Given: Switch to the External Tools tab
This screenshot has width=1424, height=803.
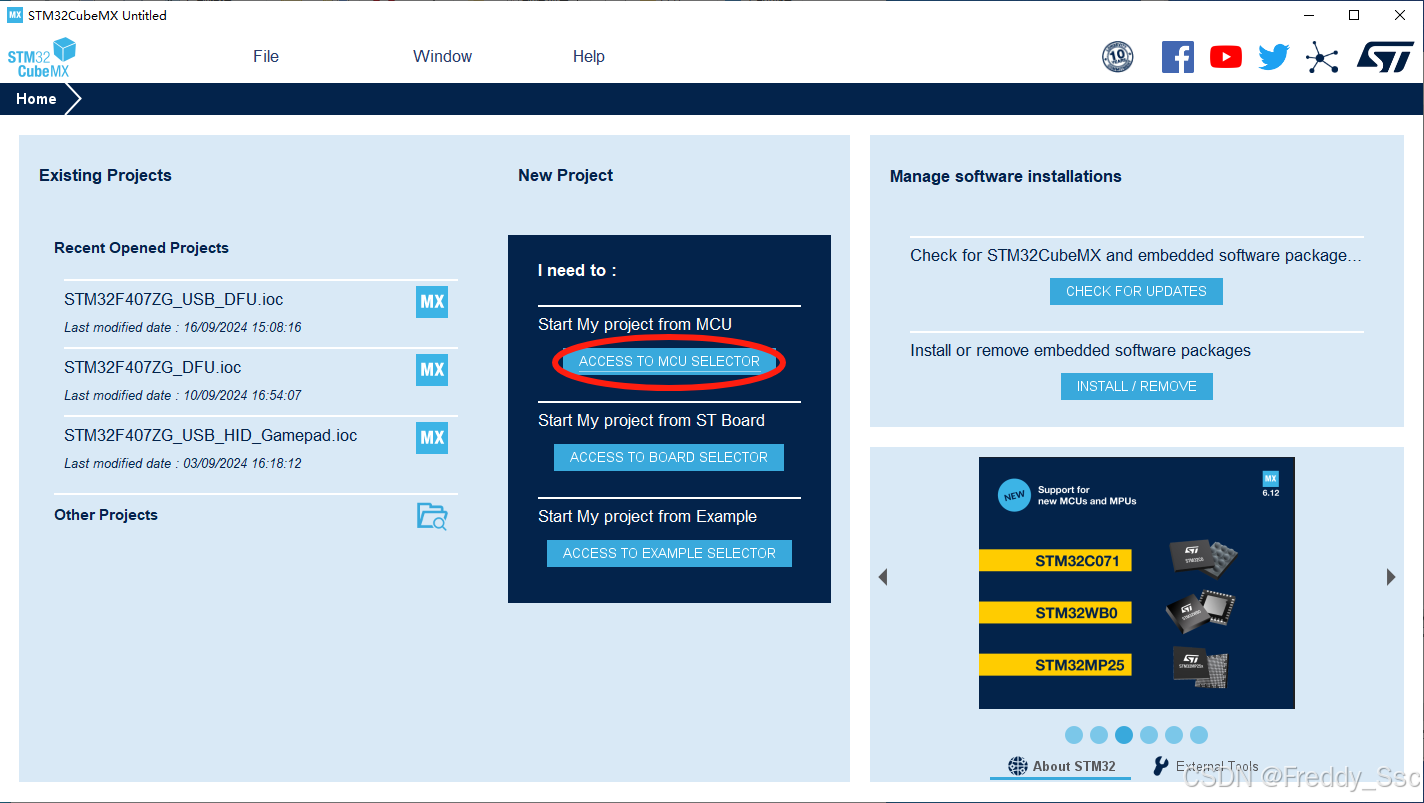Looking at the screenshot, I should (1205, 766).
